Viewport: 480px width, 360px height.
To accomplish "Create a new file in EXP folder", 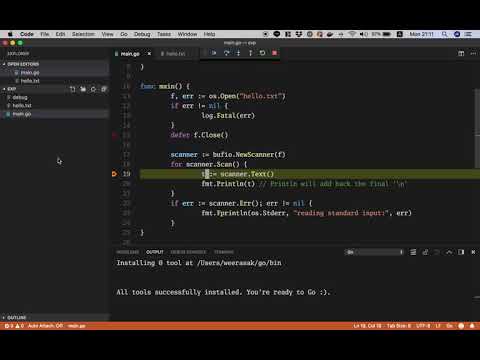I will [72, 89].
